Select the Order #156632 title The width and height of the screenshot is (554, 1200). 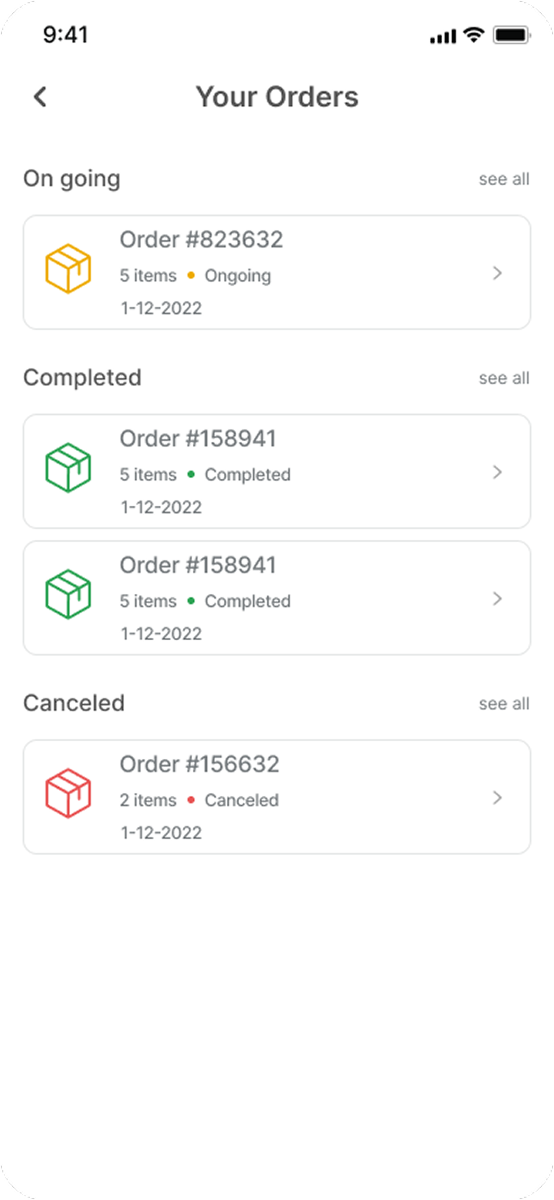point(200,765)
